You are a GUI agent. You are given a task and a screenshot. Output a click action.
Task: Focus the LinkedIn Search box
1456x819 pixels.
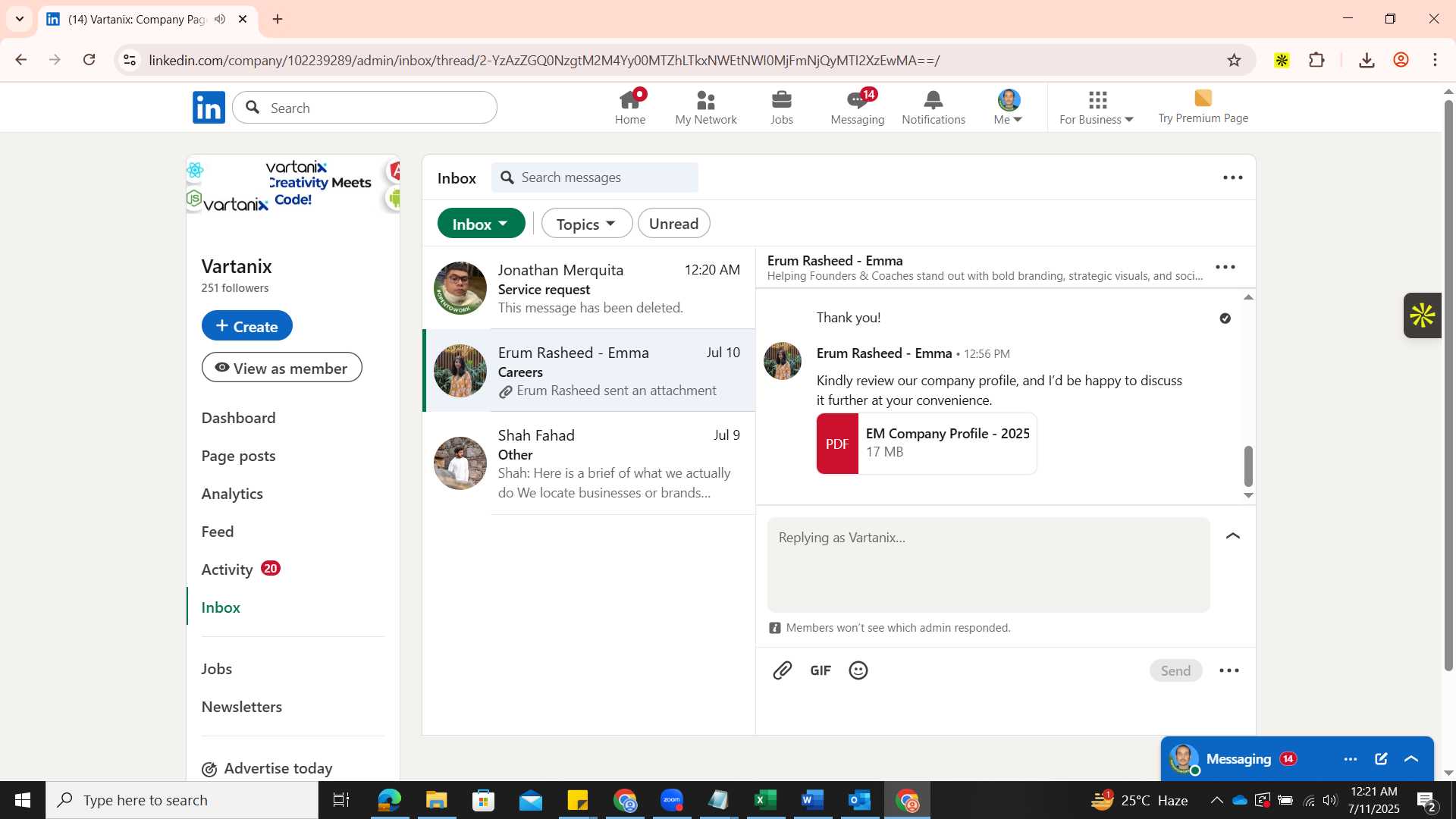[x=365, y=108]
